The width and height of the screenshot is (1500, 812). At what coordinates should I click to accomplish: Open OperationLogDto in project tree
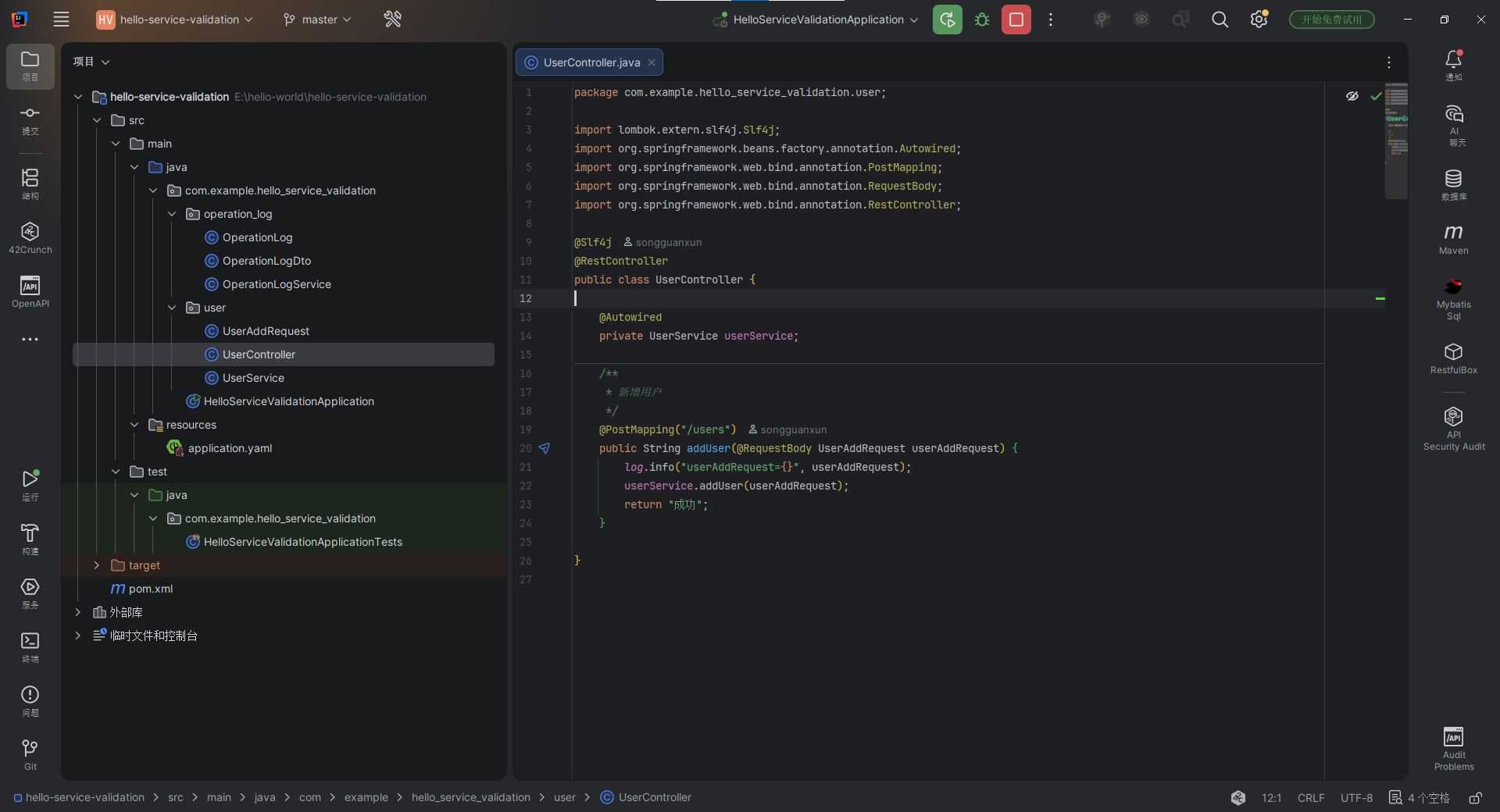point(266,261)
